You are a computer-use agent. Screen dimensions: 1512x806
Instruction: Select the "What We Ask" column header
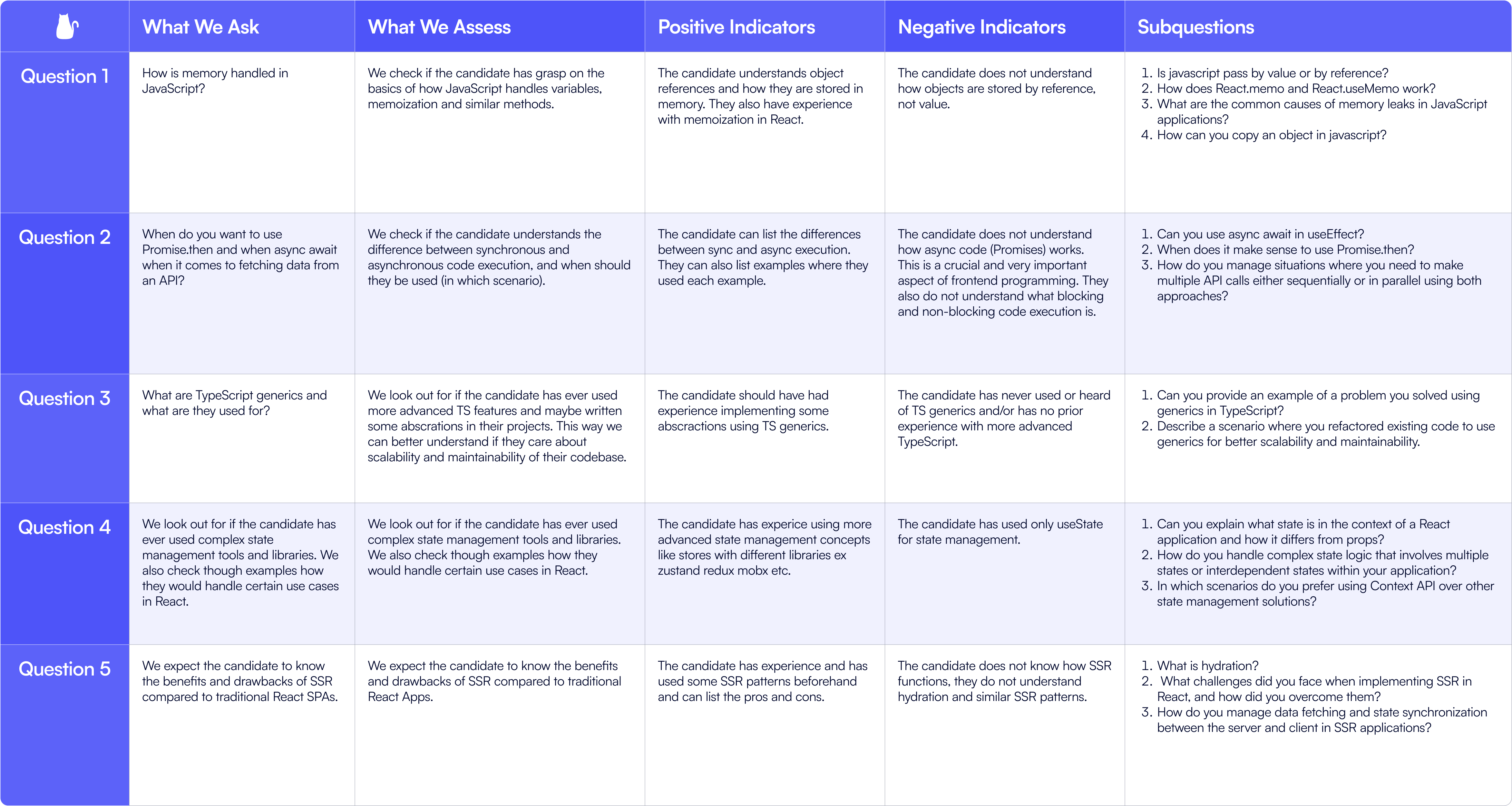(x=201, y=27)
